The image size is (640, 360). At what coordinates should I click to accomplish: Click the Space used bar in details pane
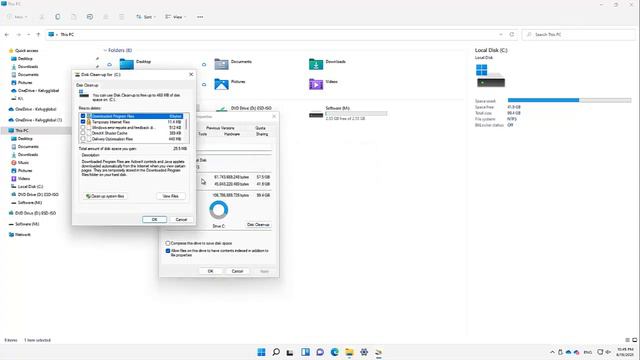pos(569,100)
